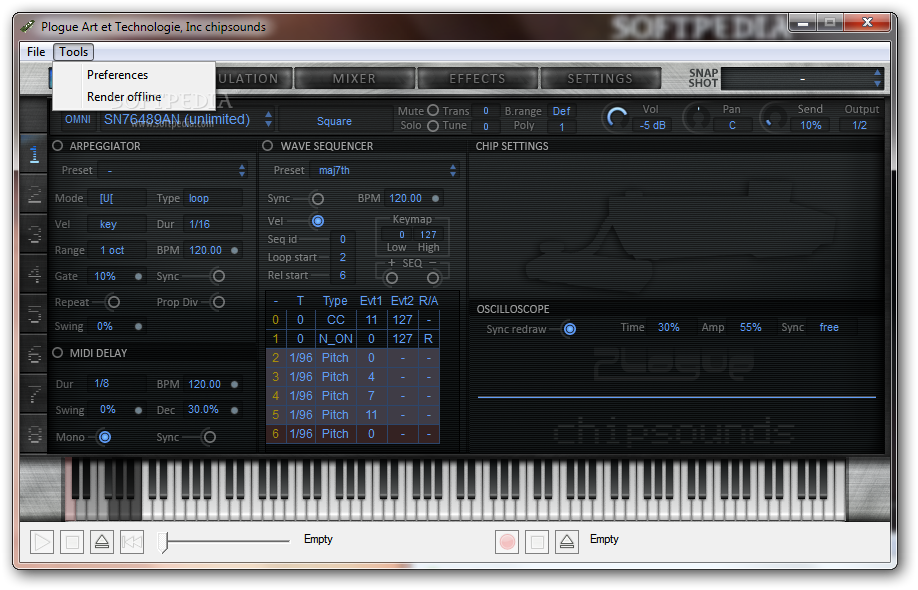
Task: Click arpeggiator BPM sync dot
Action: (x=234, y=251)
